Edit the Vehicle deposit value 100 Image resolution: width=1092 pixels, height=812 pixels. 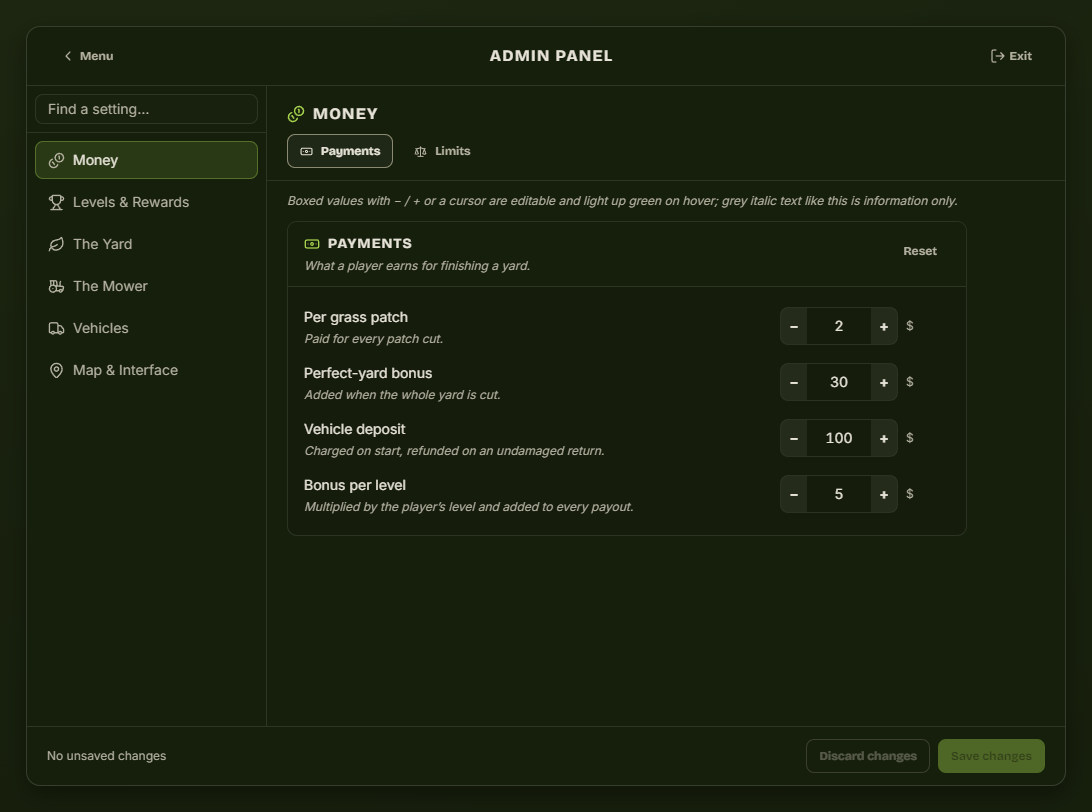coord(838,438)
